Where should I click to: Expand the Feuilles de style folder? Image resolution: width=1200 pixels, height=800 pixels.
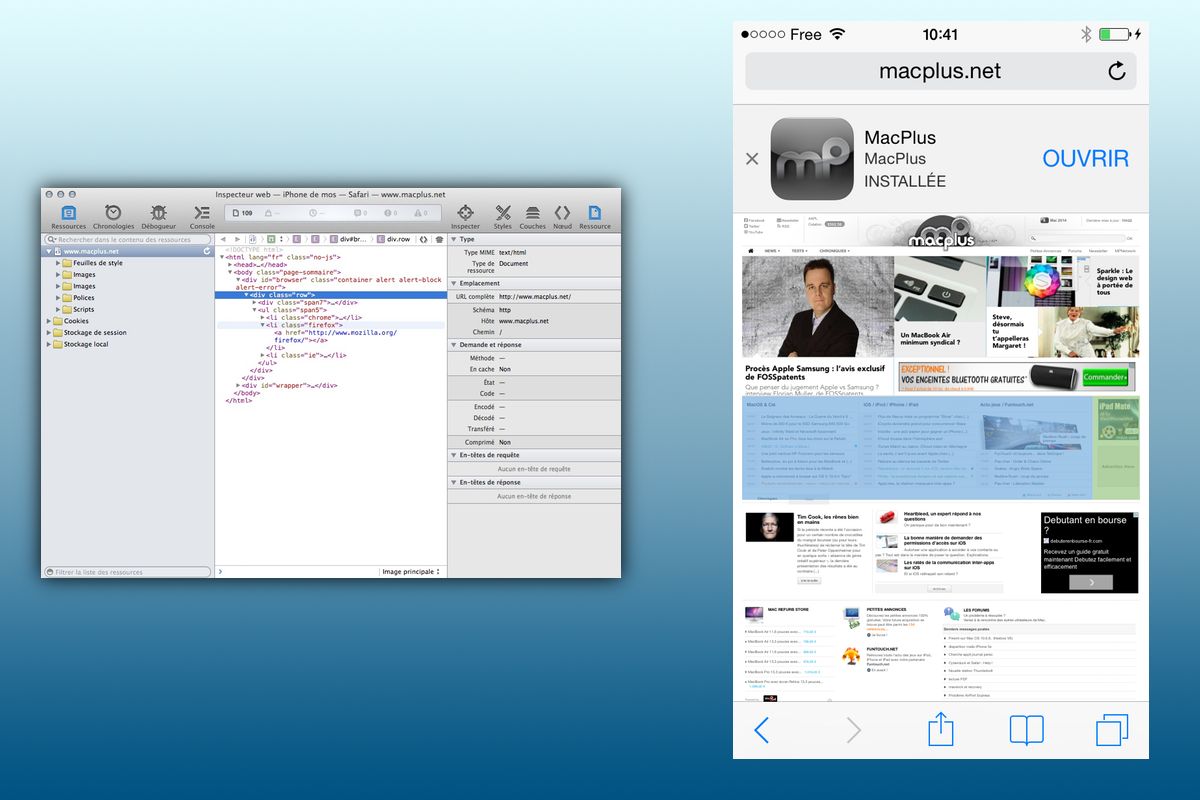point(59,263)
